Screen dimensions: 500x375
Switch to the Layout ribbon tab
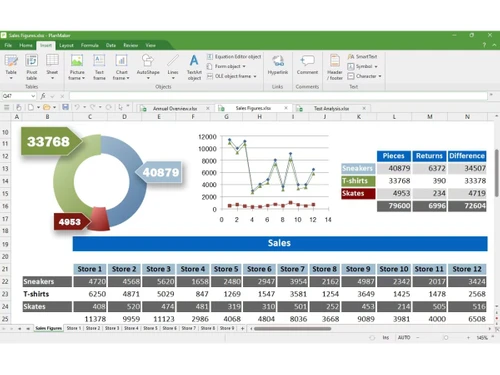[66, 45]
